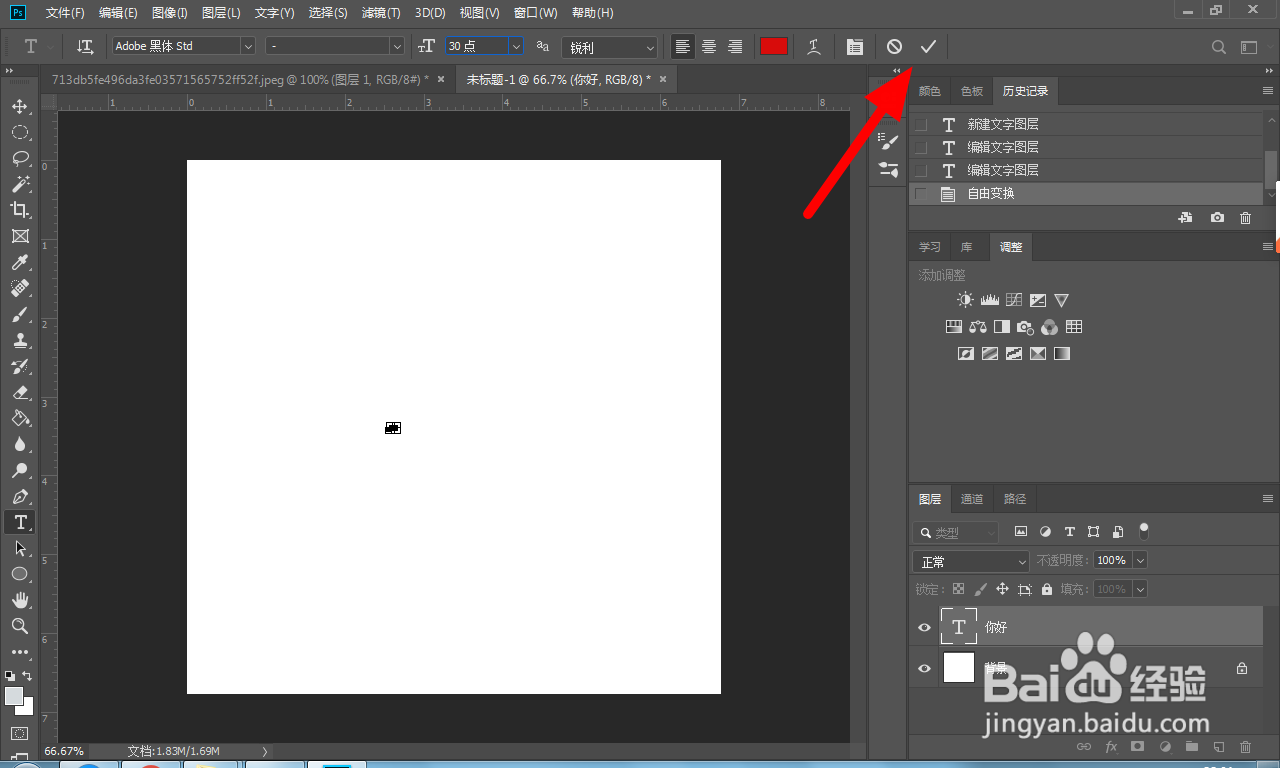Open the 滤镜(T) menu
The image size is (1280, 768).
[x=381, y=13]
